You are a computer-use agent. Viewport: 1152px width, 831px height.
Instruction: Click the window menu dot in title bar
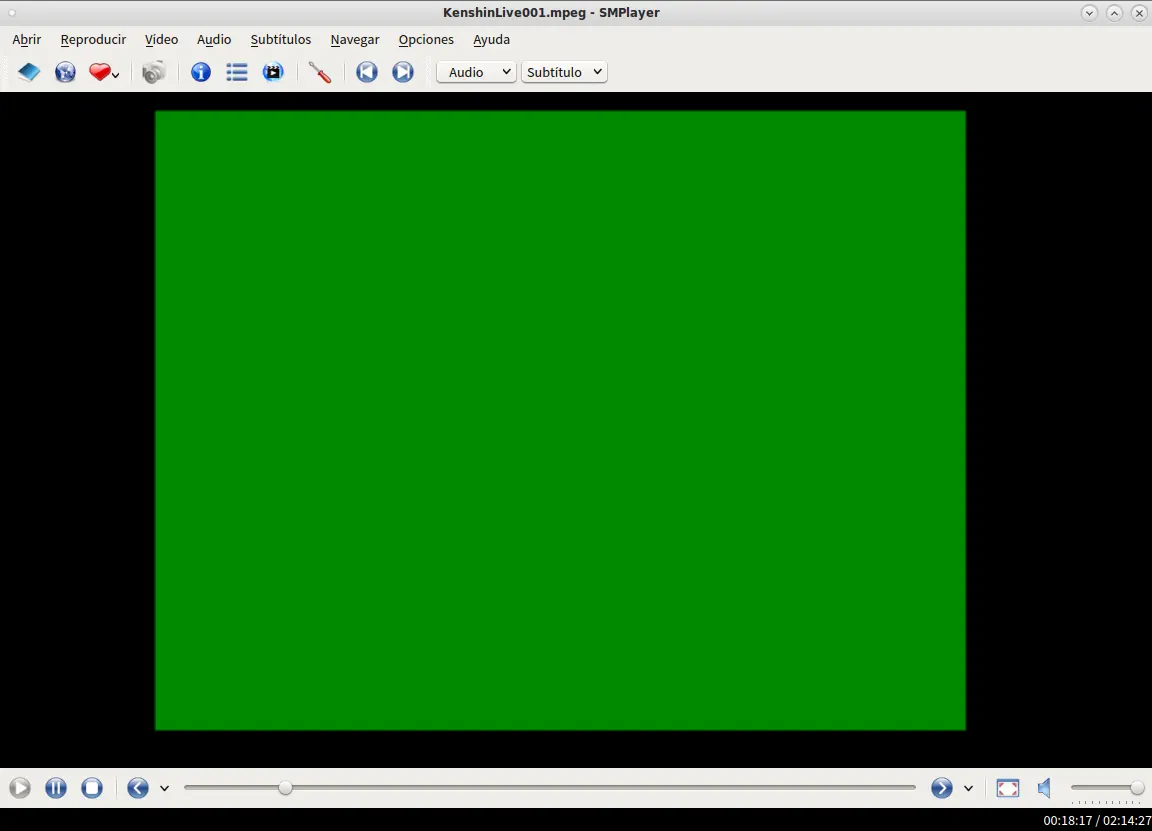pos(12,12)
